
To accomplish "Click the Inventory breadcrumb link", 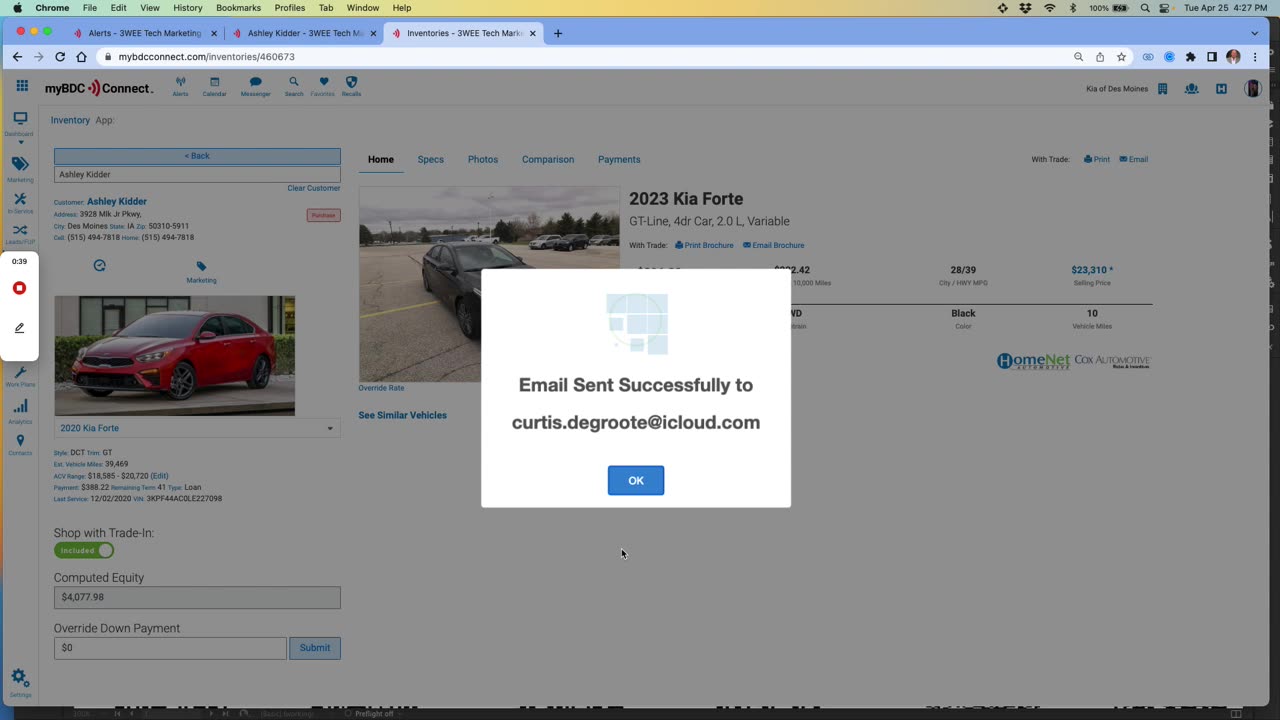I will coord(70,120).
